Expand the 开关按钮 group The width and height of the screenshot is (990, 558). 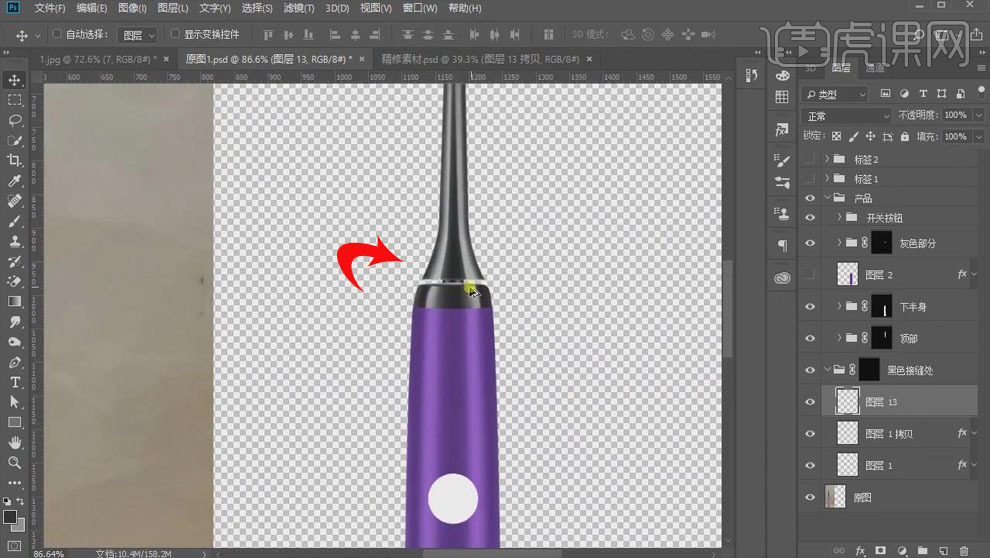839,217
